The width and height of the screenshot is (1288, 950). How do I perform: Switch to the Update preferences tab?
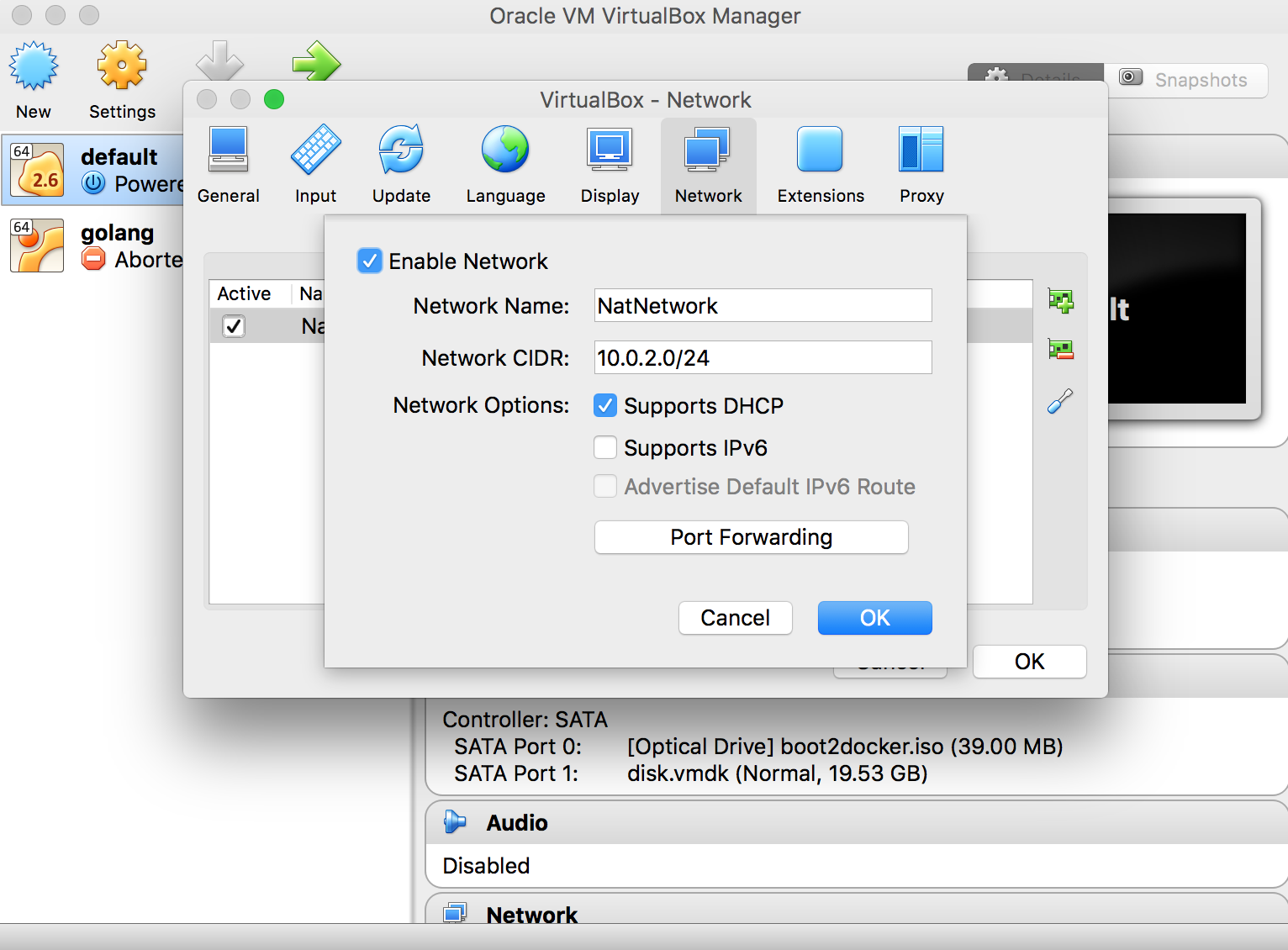[x=402, y=166]
